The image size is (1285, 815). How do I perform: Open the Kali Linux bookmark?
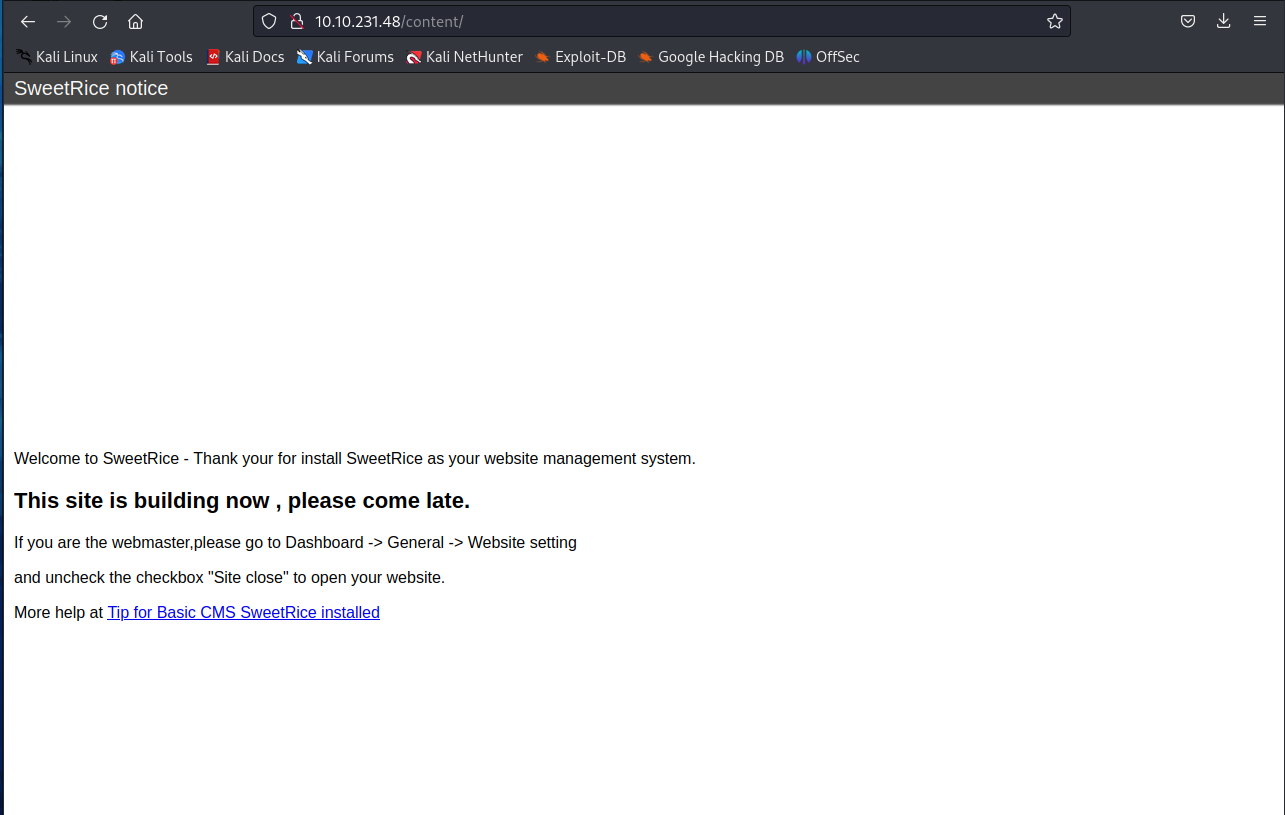[57, 57]
